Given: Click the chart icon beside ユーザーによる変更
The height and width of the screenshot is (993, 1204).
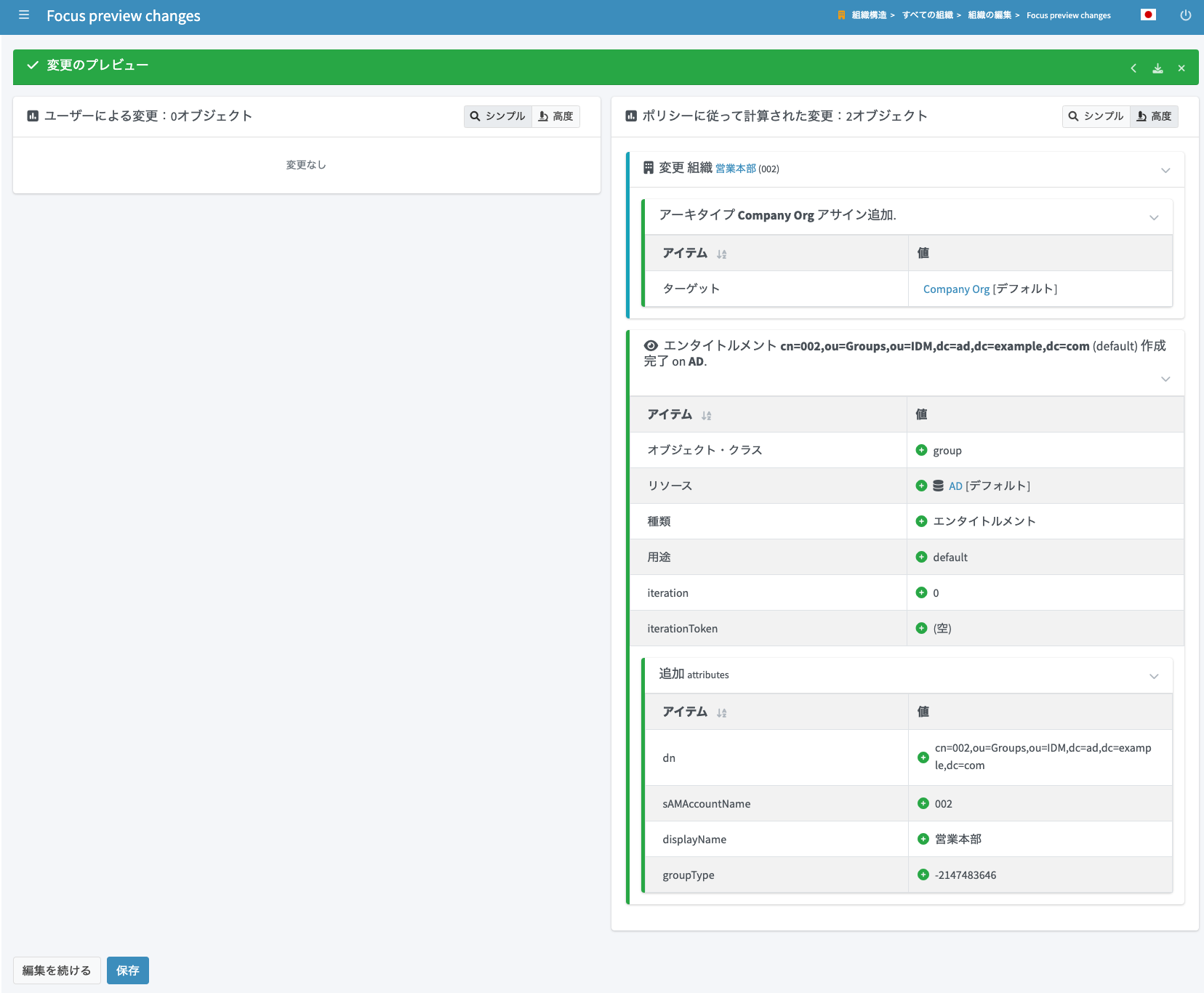Looking at the screenshot, I should (x=33, y=116).
